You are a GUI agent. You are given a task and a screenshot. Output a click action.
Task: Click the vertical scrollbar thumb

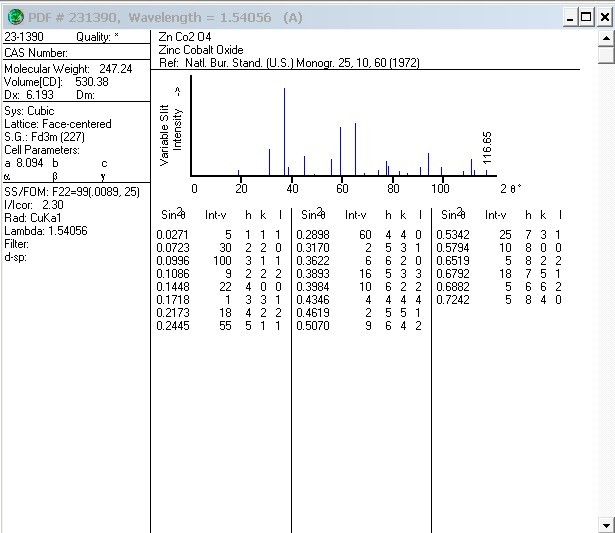click(x=606, y=55)
